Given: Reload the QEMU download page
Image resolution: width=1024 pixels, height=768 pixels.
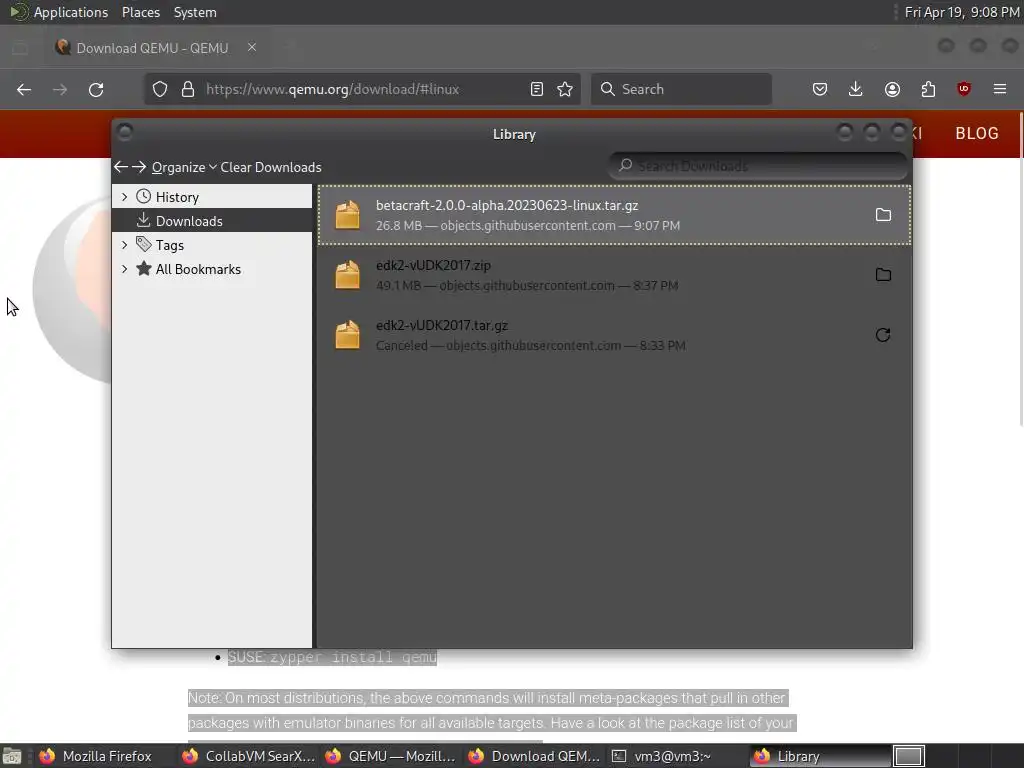Looking at the screenshot, I should click(x=96, y=89).
